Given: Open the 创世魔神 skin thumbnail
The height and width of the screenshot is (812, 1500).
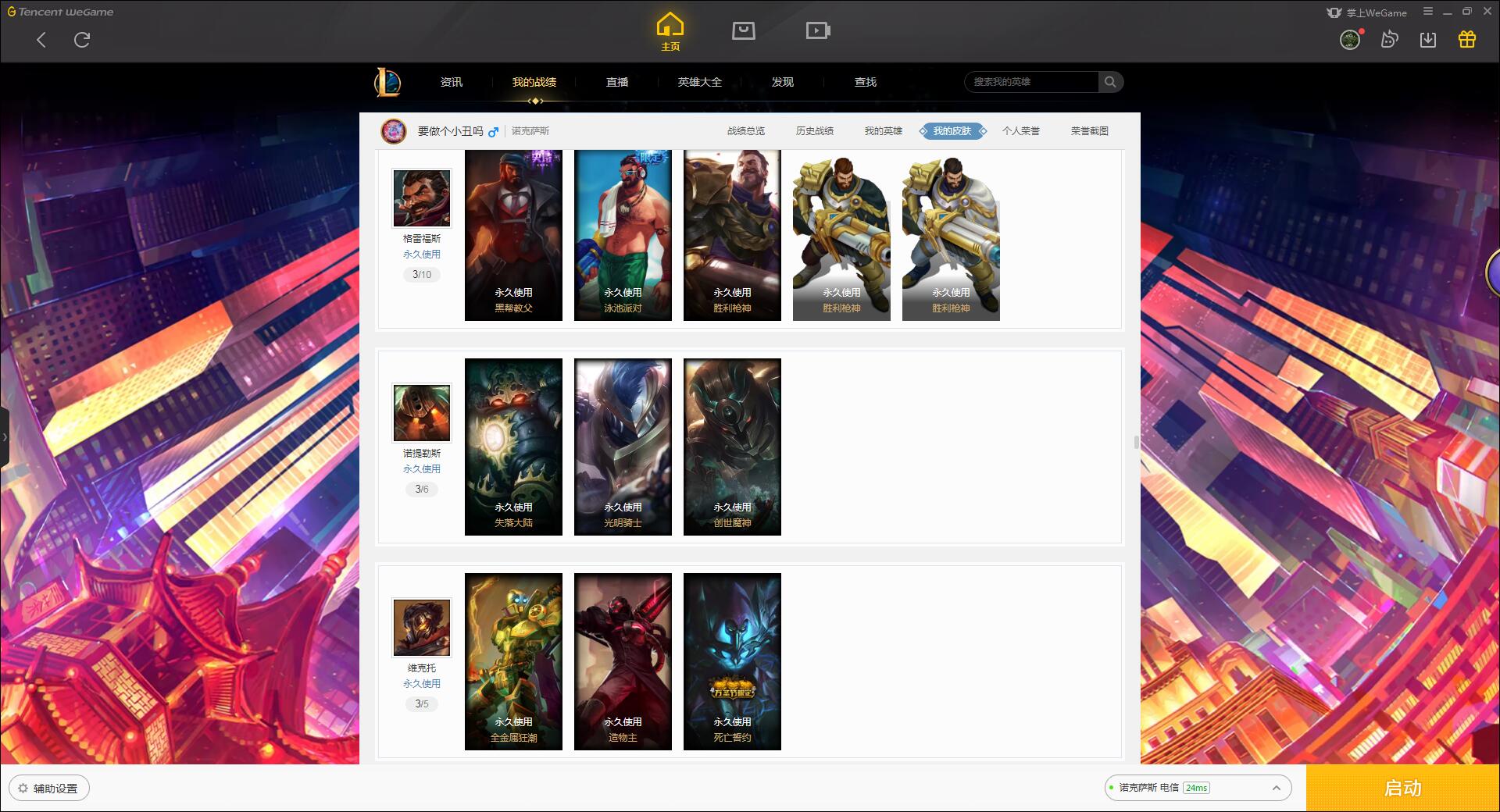Looking at the screenshot, I should (732, 447).
